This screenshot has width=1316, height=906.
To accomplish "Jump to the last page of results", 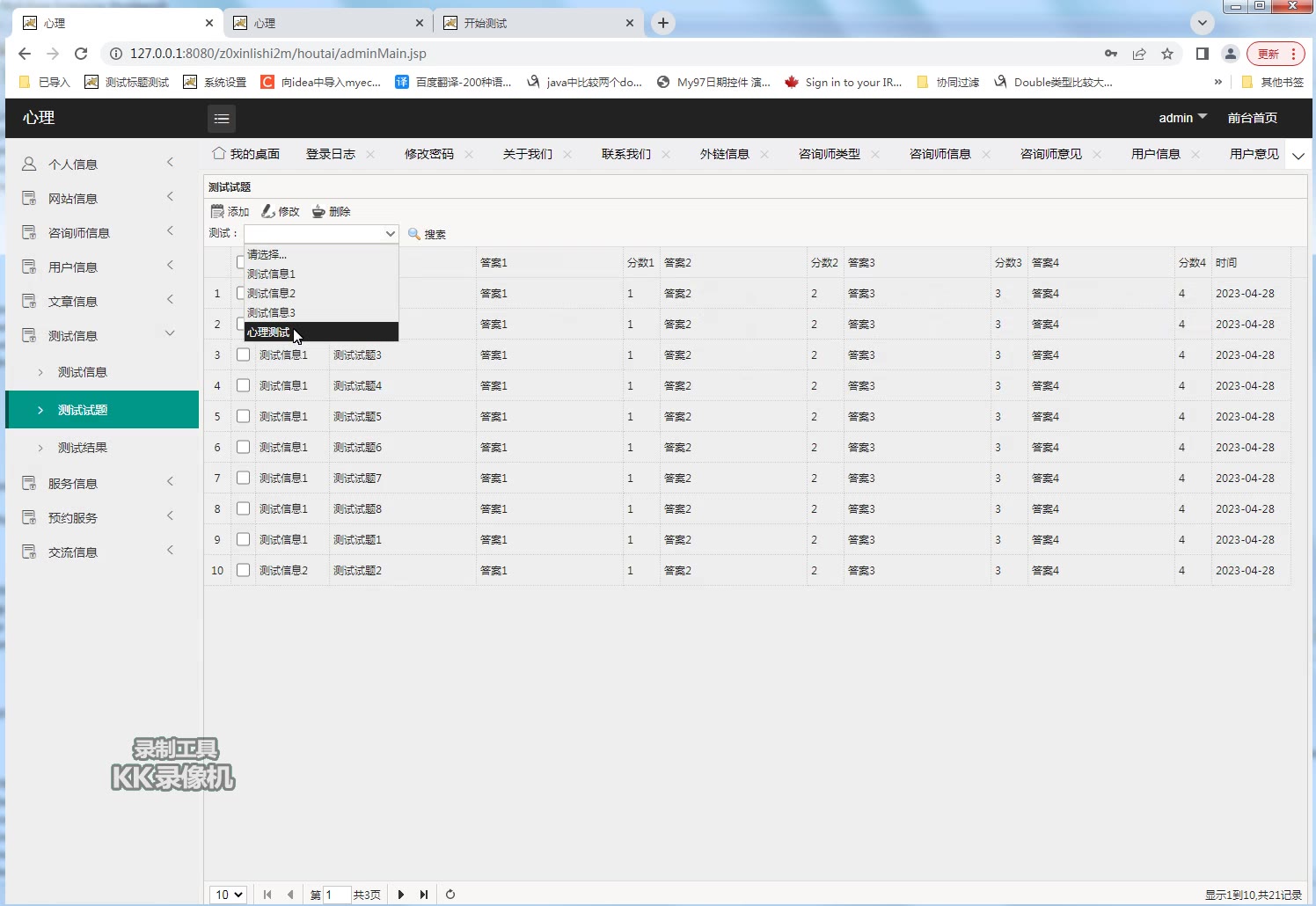I will pos(424,895).
